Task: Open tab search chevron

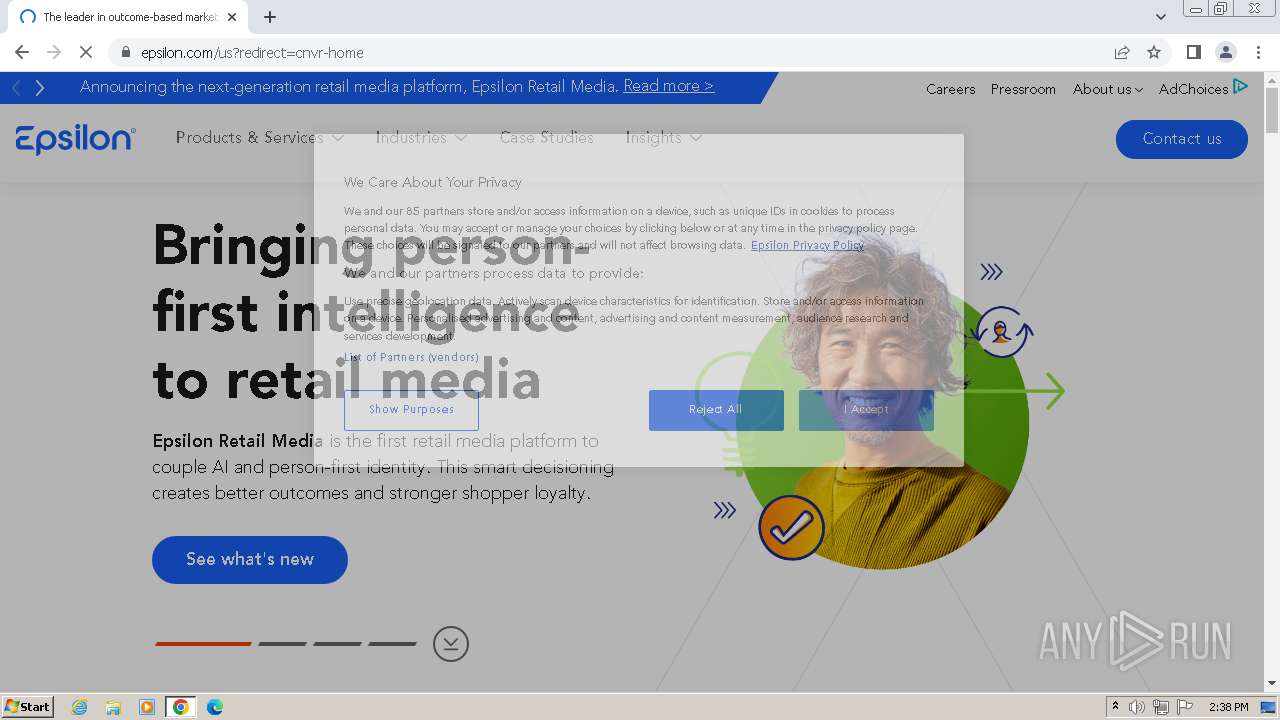Action: click(x=1160, y=17)
